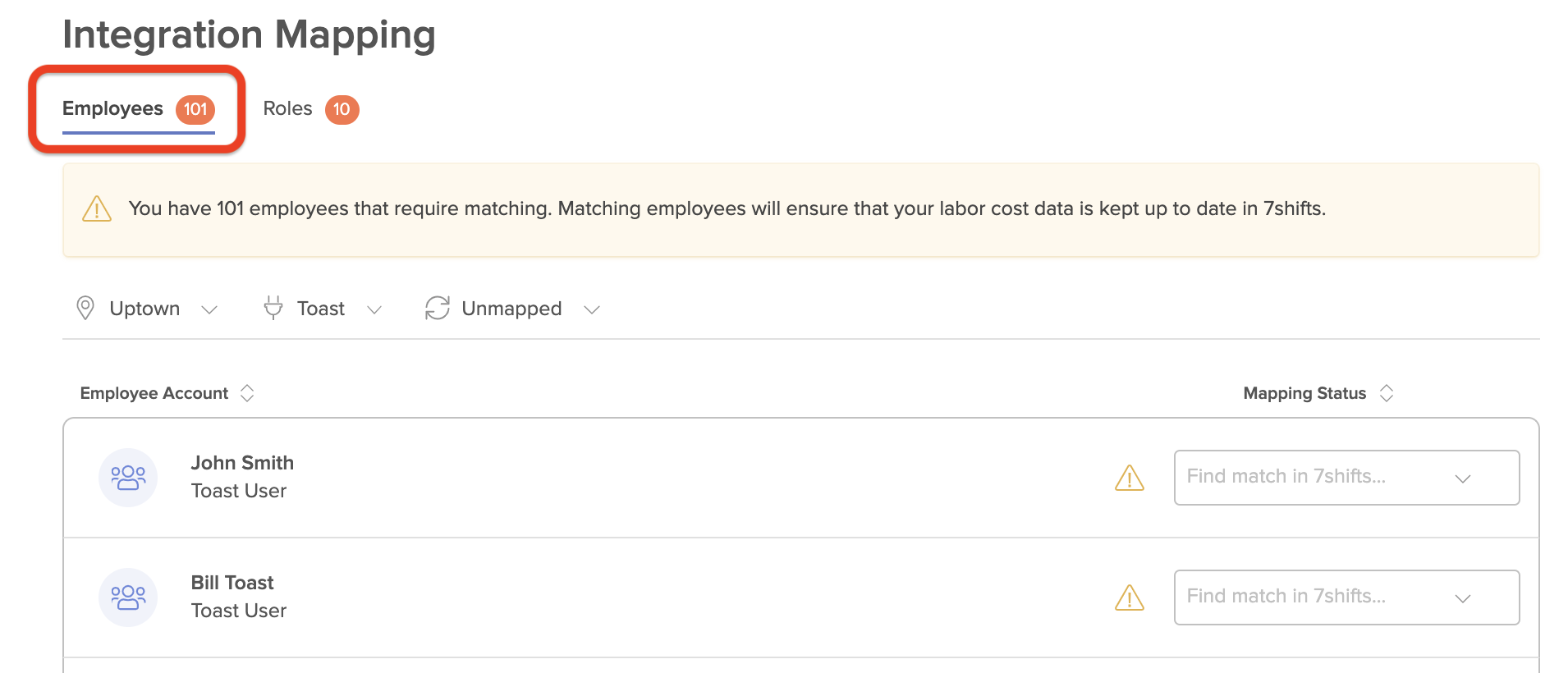
Task: Expand the Unmapped status filter
Action: 513,309
